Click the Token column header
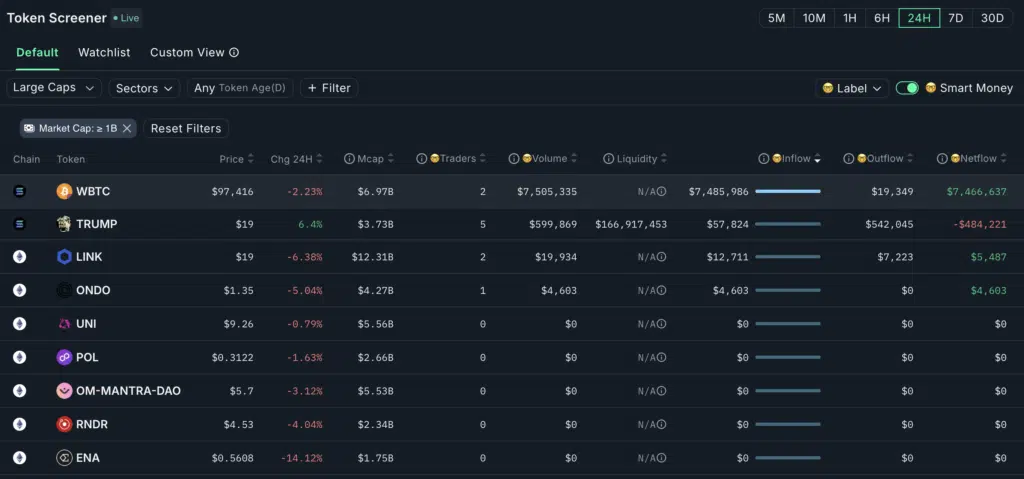1024x479 pixels. pyautogui.click(x=71, y=159)
